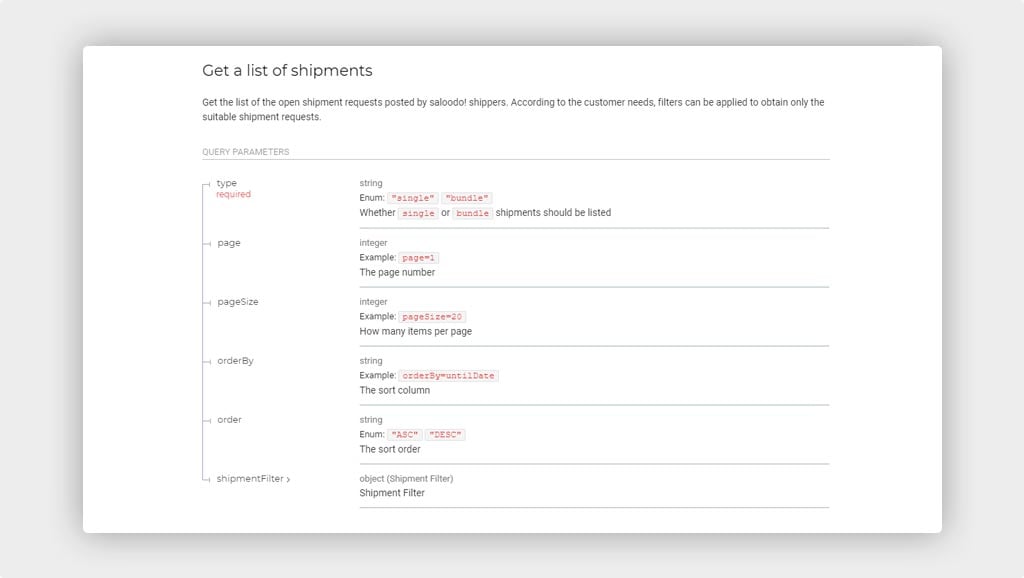
Task: Click the object (Shipment Filter) type text
Action: [406, 479]
